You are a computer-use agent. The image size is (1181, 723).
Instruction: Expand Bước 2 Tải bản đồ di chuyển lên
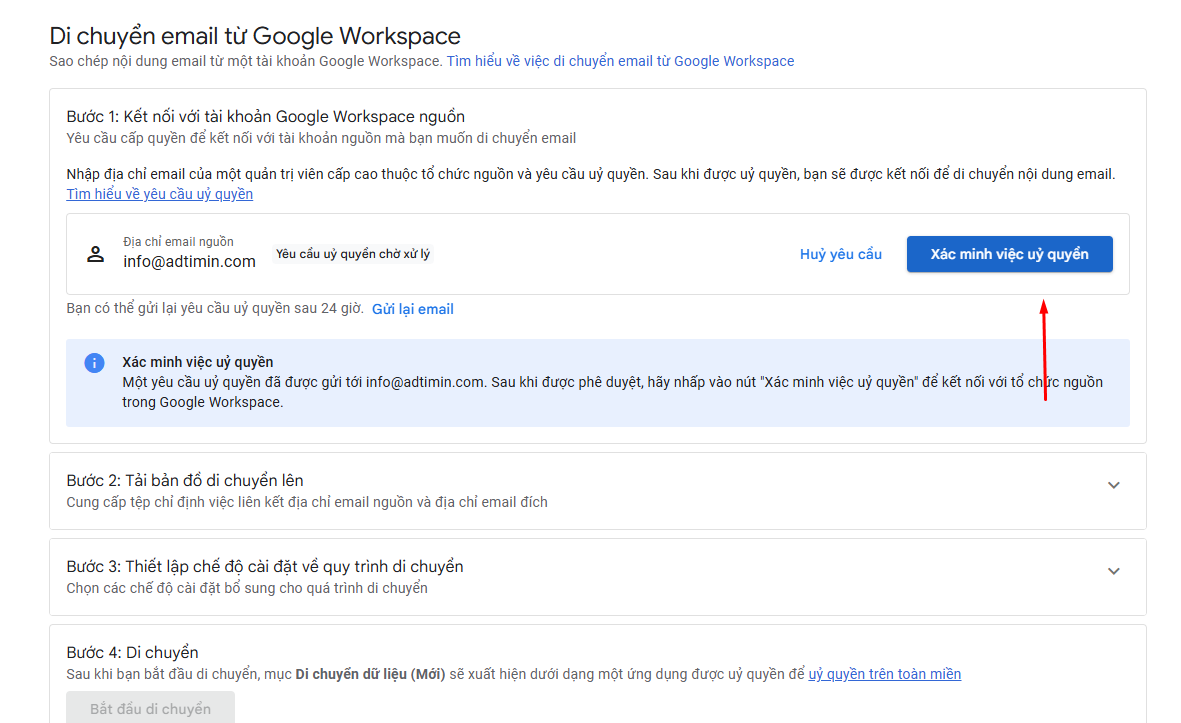1113,485
